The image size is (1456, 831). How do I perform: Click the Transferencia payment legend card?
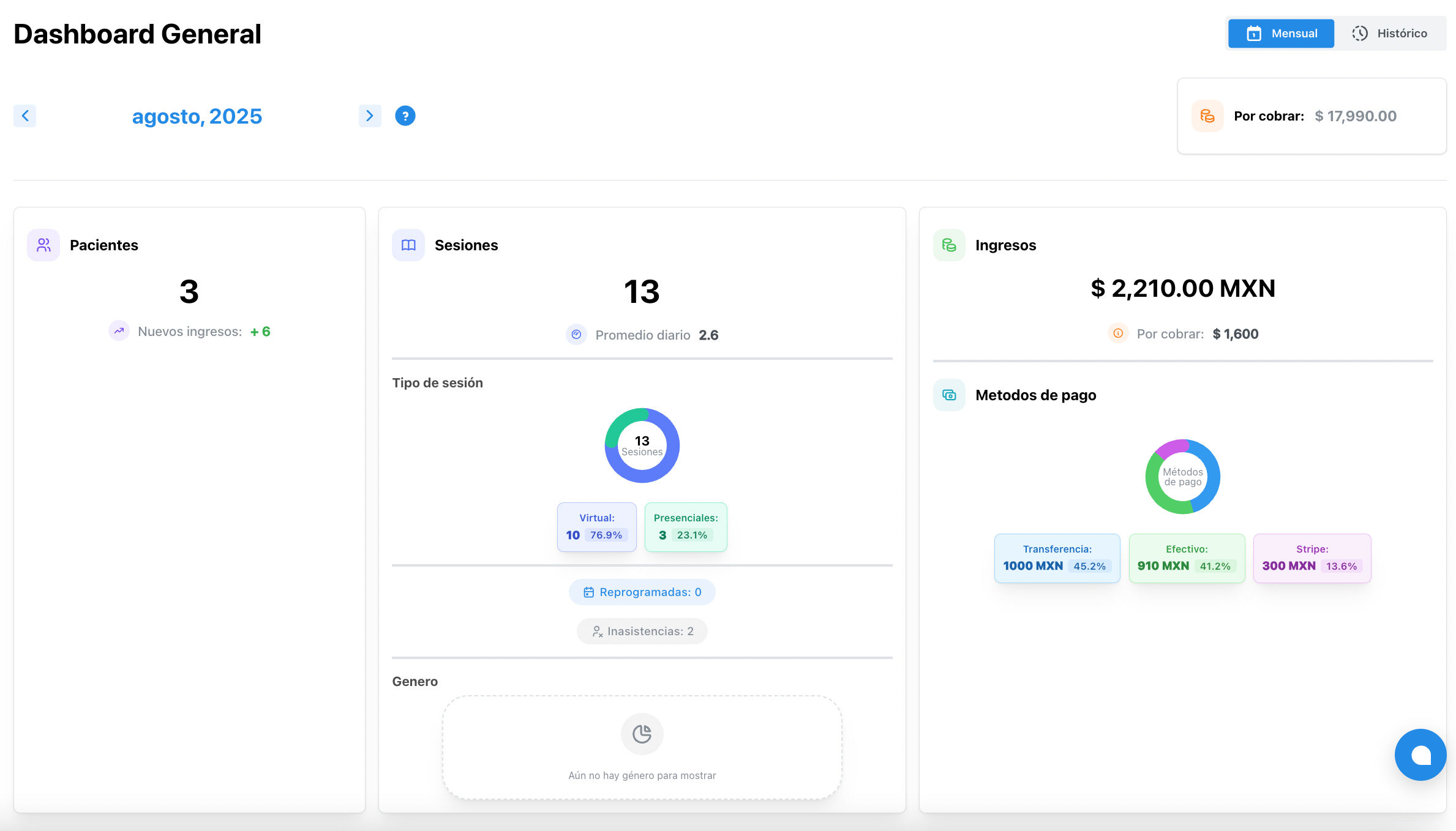coord(1057,558)
